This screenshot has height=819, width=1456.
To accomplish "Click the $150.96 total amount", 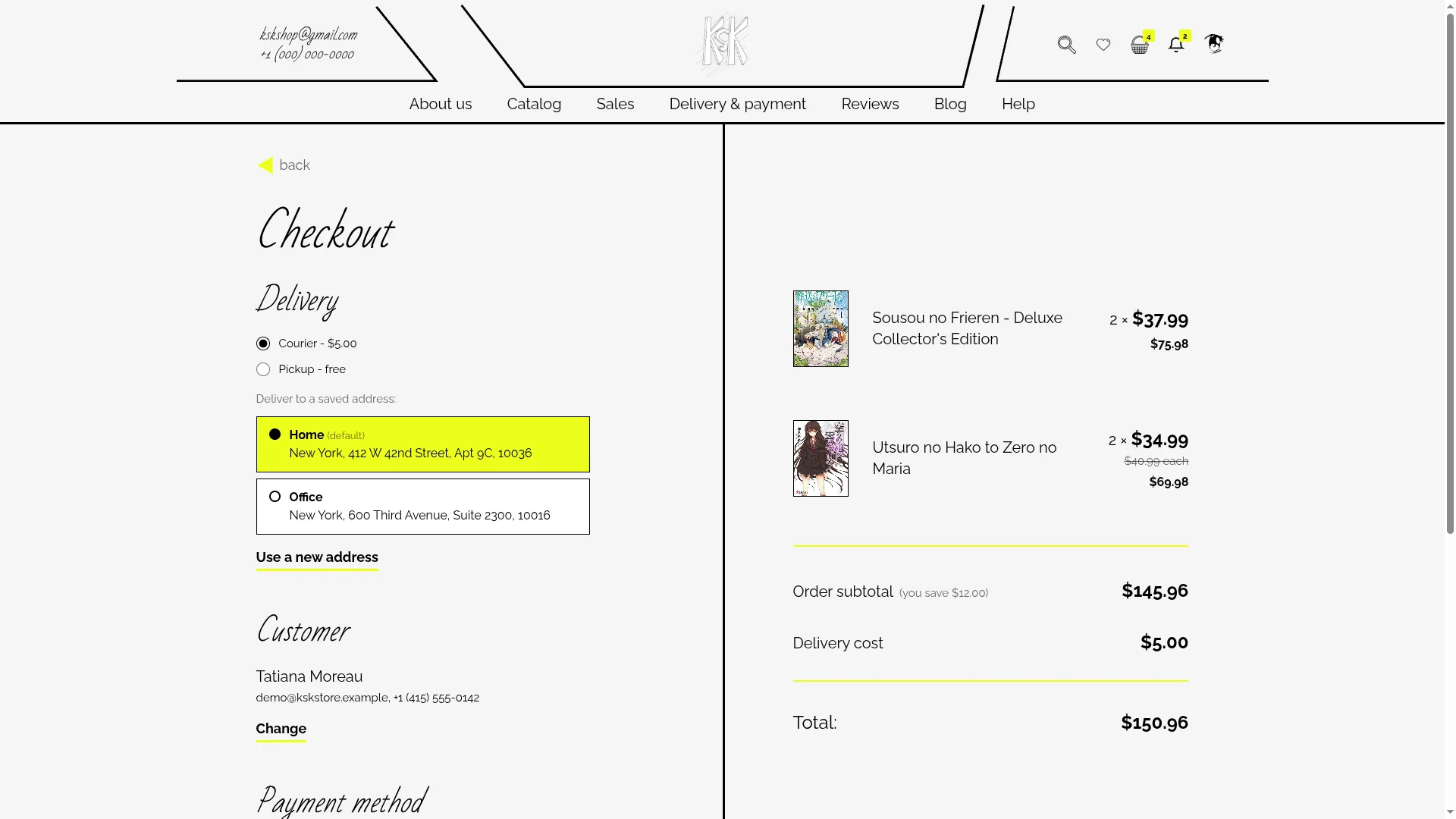I will click(1154, 723).
